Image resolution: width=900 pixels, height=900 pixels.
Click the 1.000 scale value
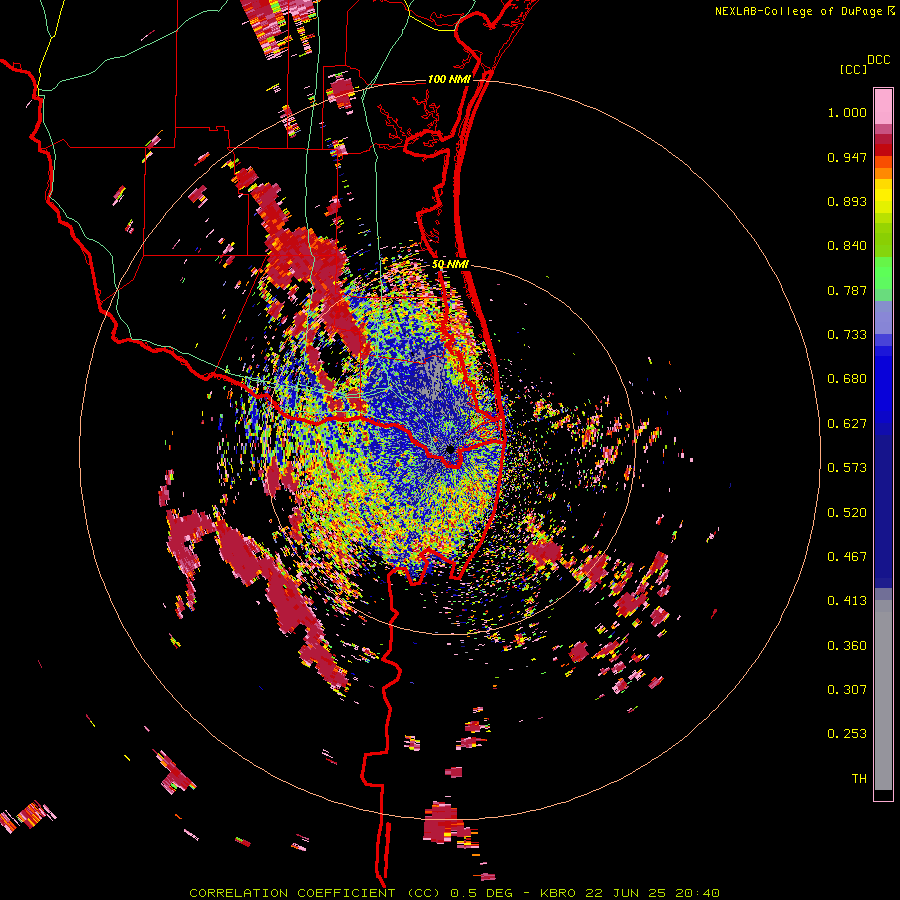click(x=847, y=112)
